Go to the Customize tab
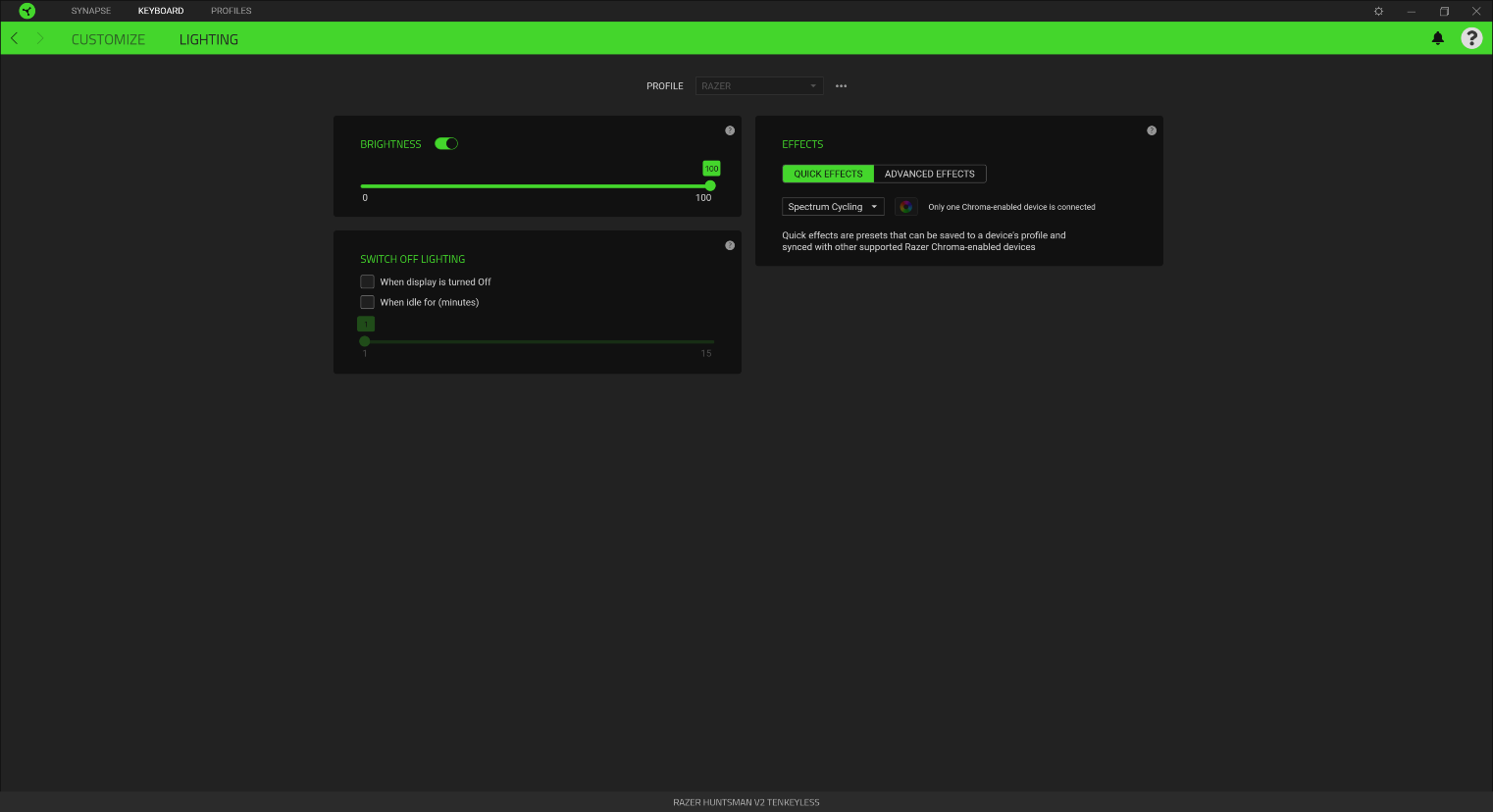 point(108,38)
